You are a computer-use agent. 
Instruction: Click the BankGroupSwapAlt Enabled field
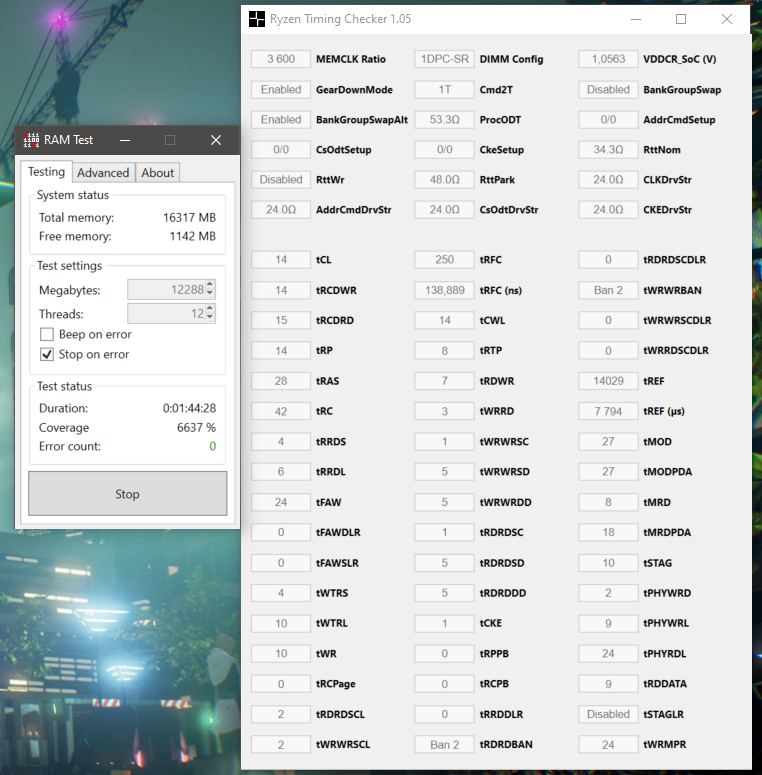[x=281, y=120]
